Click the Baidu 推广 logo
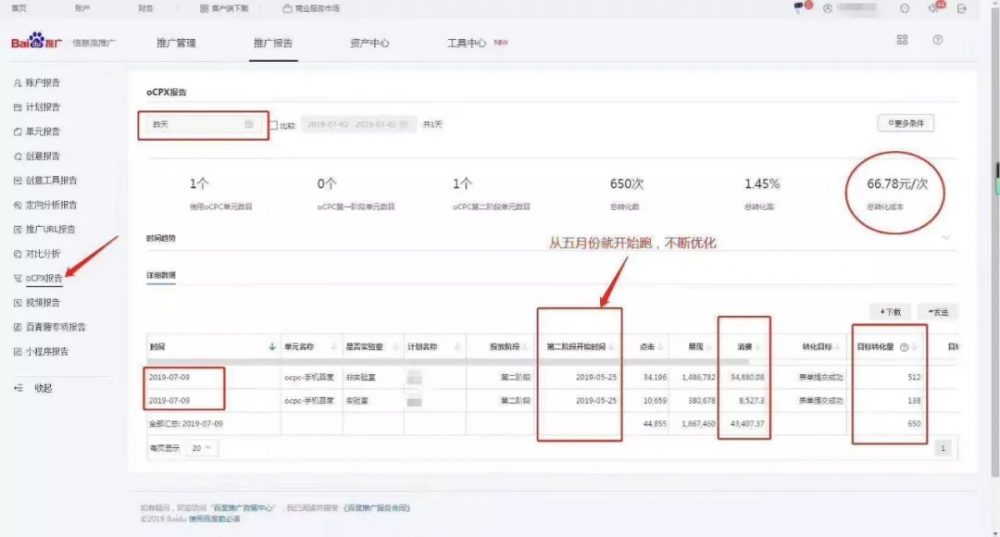 37,43
